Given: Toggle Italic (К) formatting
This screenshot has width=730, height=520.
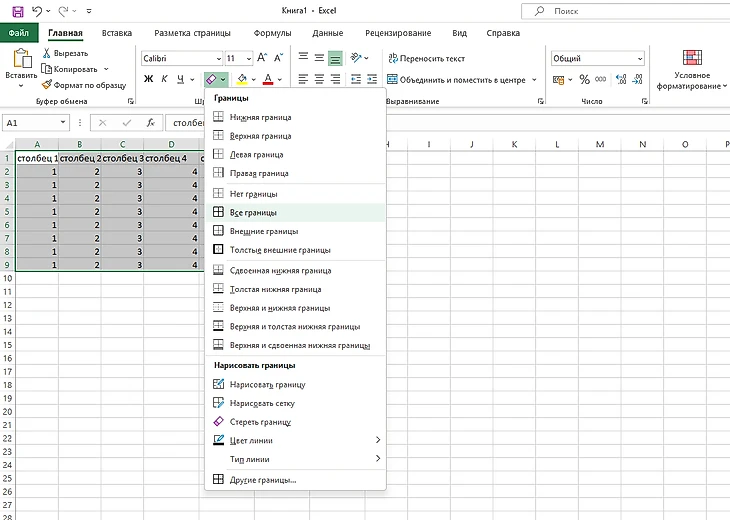Looking at the screenshot, I should (x=165, y=79).
